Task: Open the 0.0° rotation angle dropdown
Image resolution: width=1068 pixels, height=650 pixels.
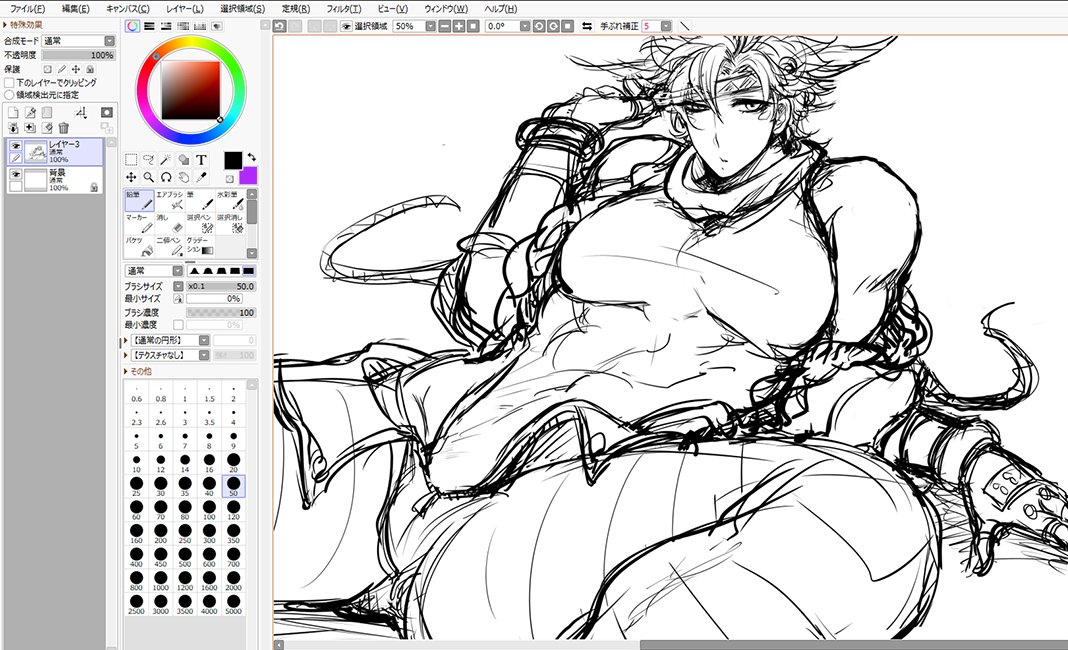Action: (524, 26)
